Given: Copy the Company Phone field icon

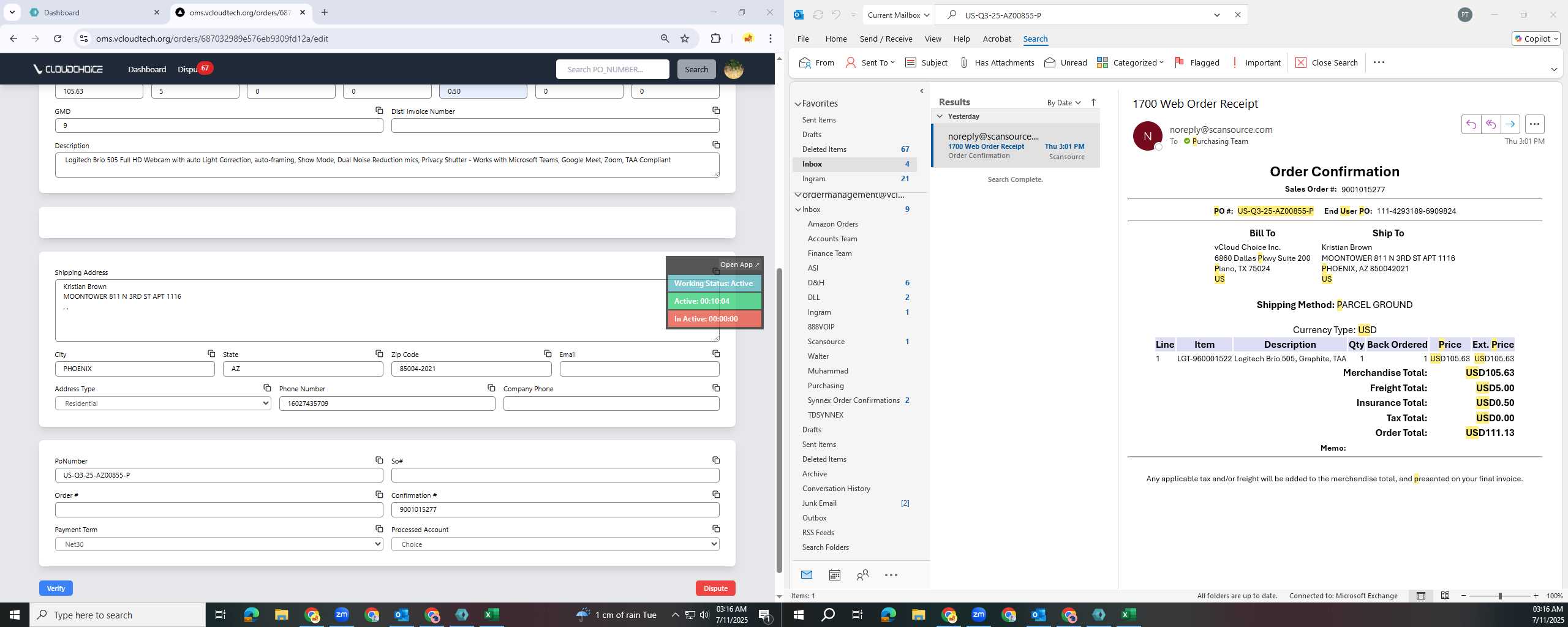Looking at the screenshot, I should 715,388.
